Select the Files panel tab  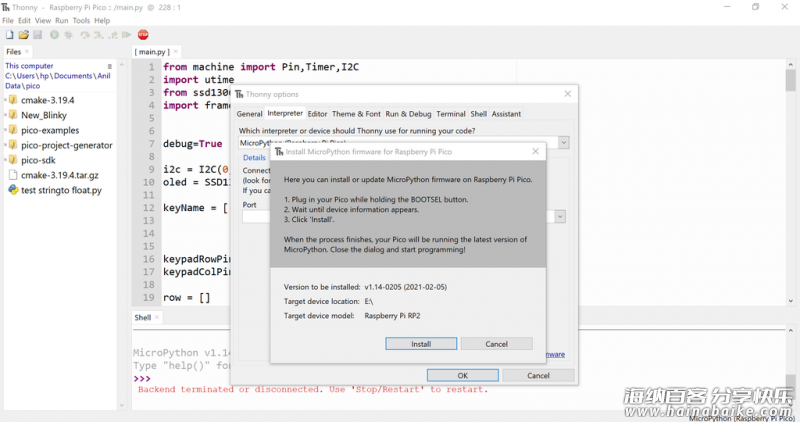pos(13,52)
